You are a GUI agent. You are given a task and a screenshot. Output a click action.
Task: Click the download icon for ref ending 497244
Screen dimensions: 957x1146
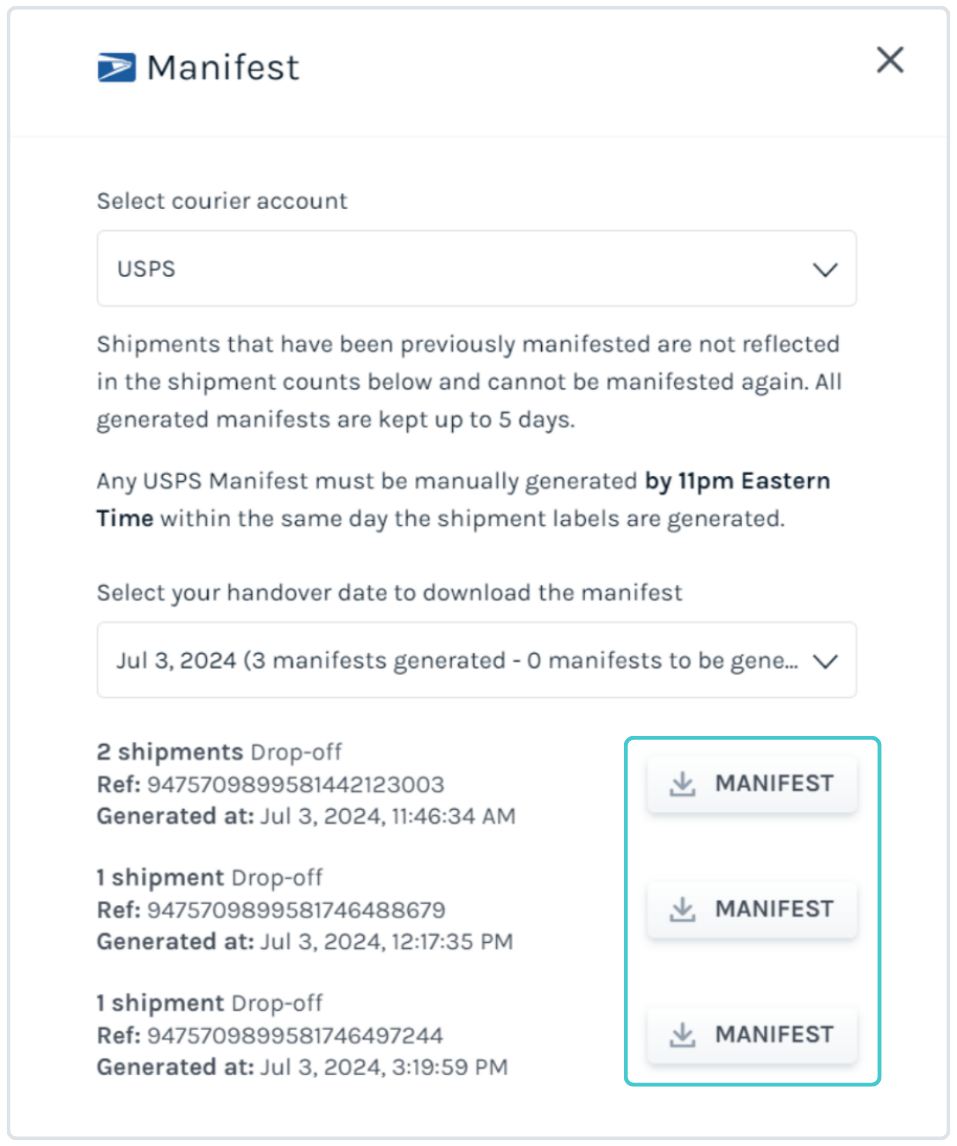[682, 1035]
